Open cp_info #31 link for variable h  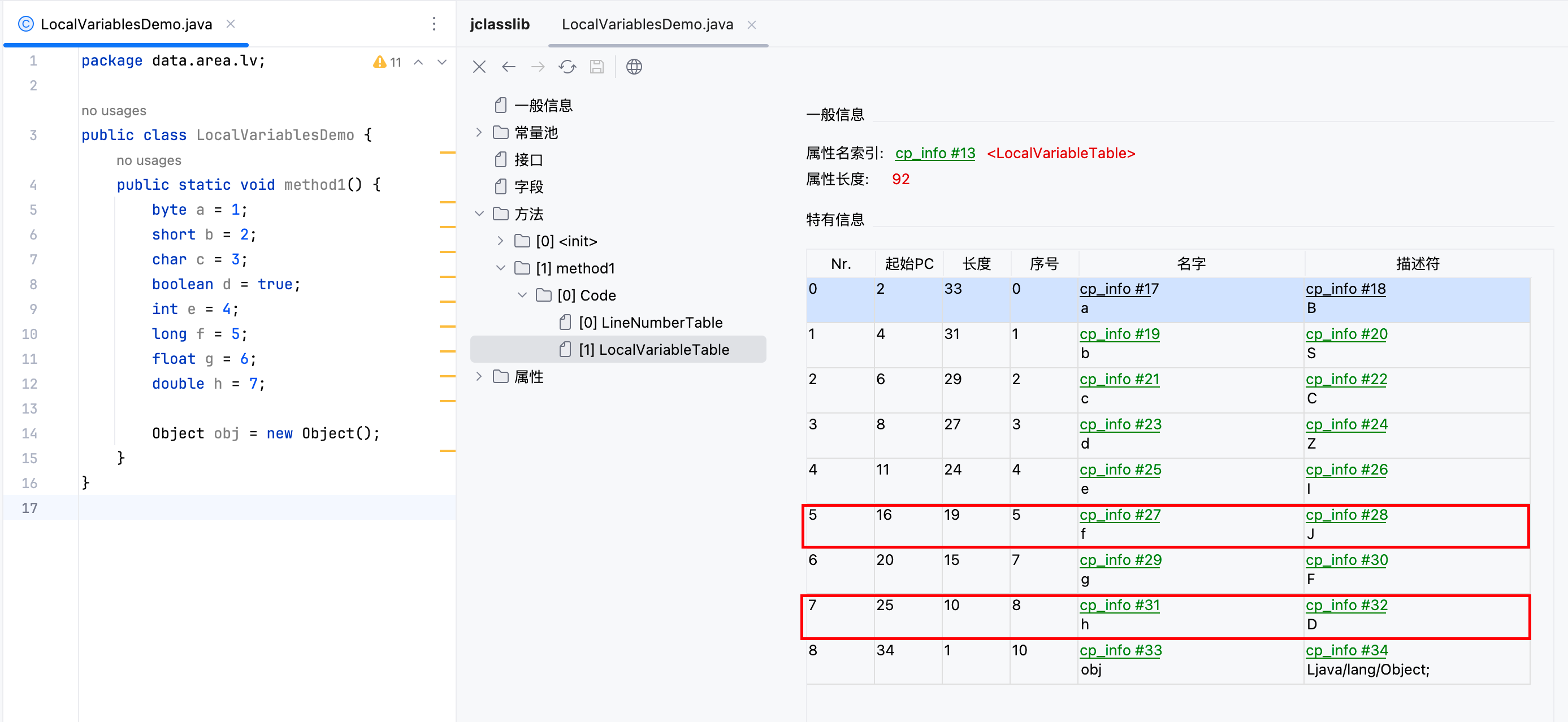[1119, 605]
